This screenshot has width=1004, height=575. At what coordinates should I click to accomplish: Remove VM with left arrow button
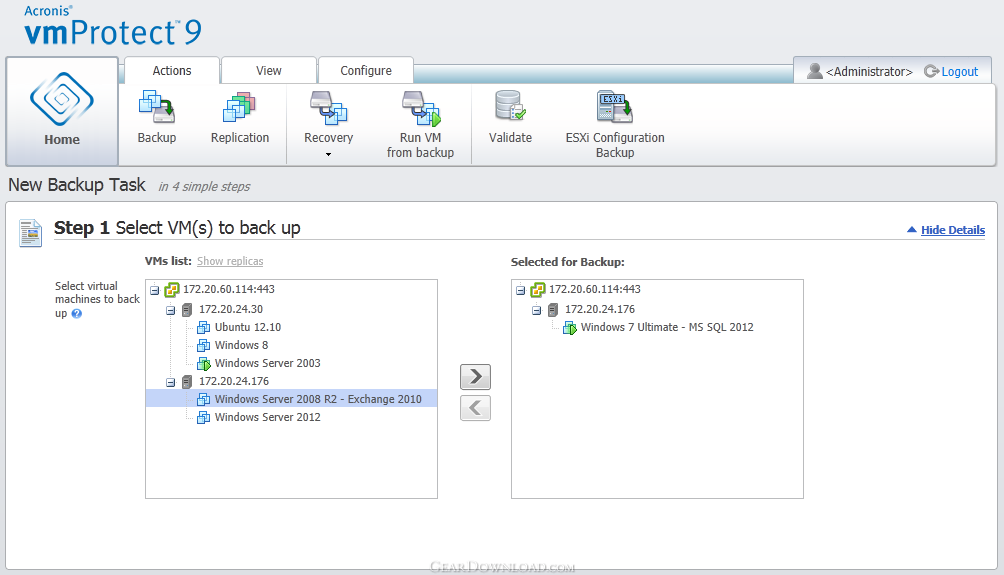[x=475, y=407]
